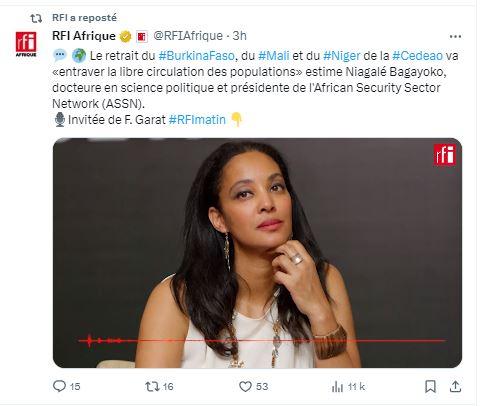This screenshot has width=488, height=406.
Task: Open the #Mali hashtag link
Action: coord(274,56)
